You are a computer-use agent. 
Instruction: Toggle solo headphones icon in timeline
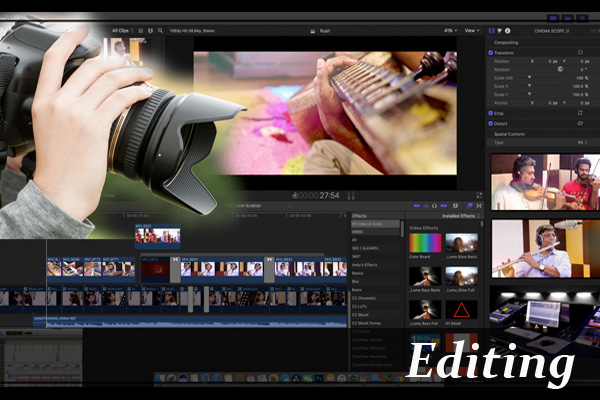pos(434,206)
